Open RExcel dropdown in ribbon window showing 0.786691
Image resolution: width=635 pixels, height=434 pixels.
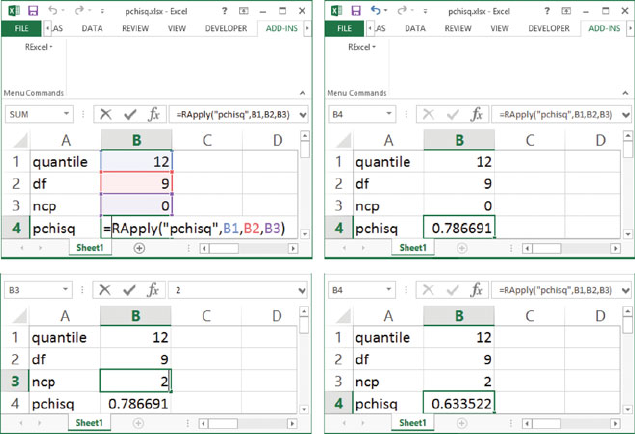[362, 47]
